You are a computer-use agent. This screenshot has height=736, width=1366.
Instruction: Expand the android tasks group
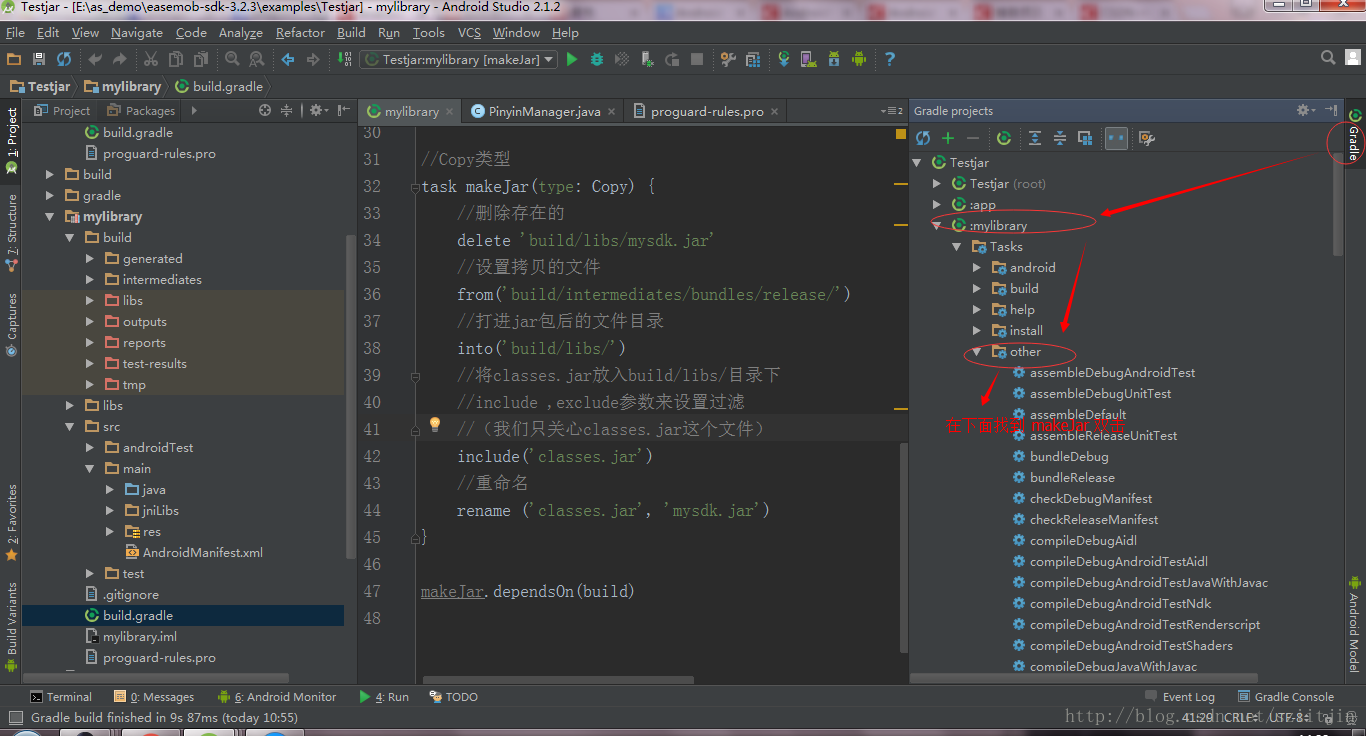pos(977,268)
